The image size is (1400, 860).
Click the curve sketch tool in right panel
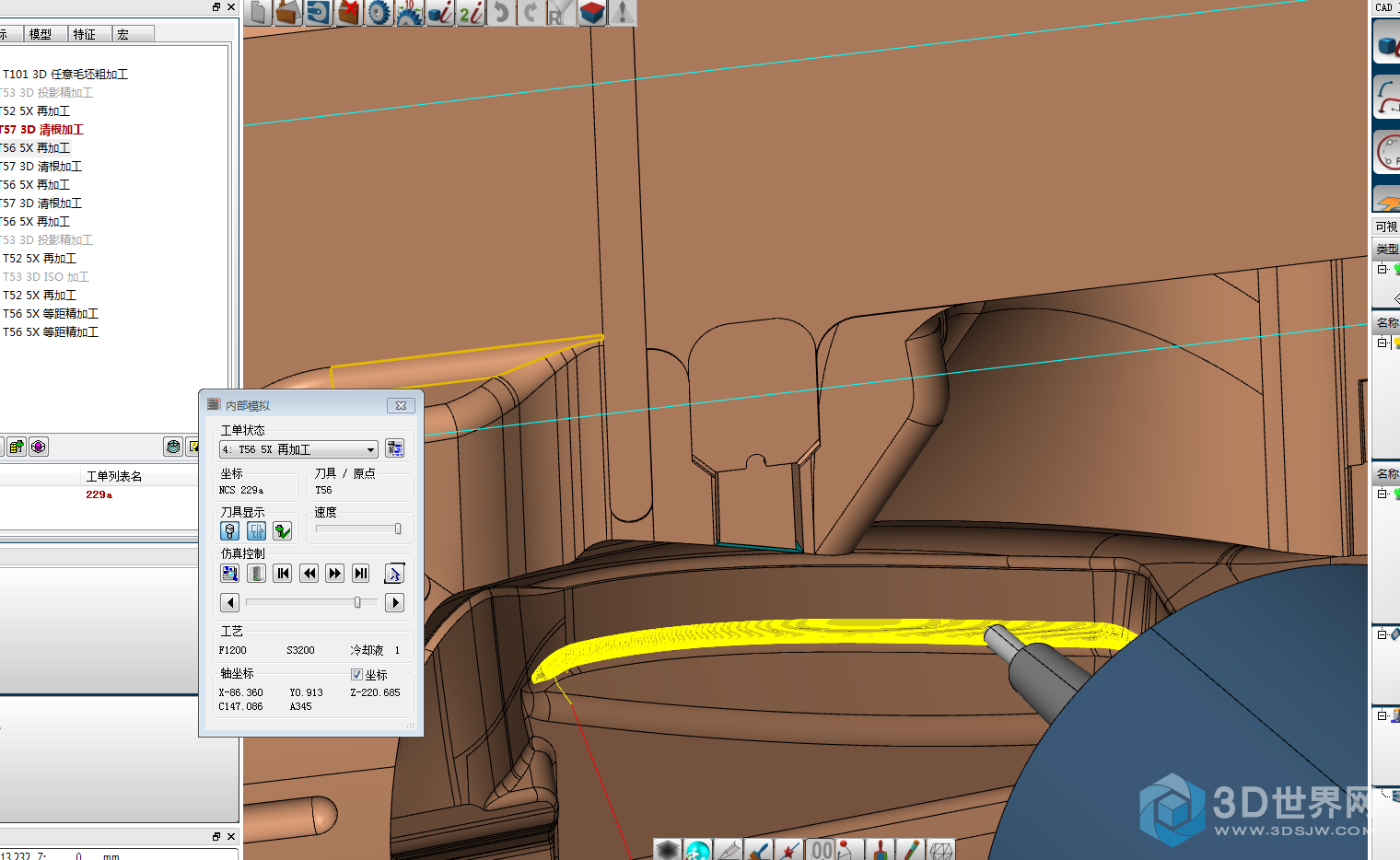point(1387,98)
